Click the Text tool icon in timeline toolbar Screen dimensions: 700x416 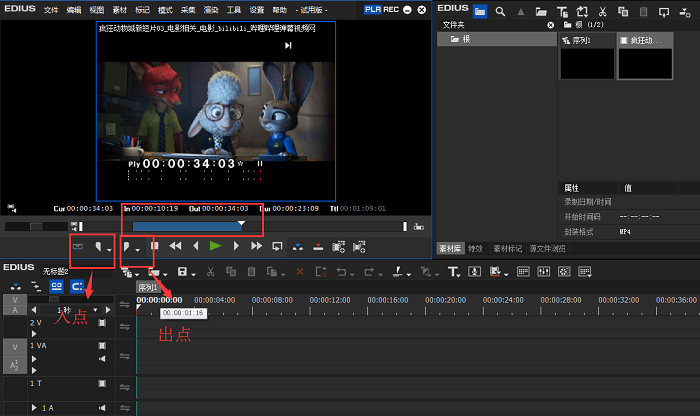pos(452,271)
